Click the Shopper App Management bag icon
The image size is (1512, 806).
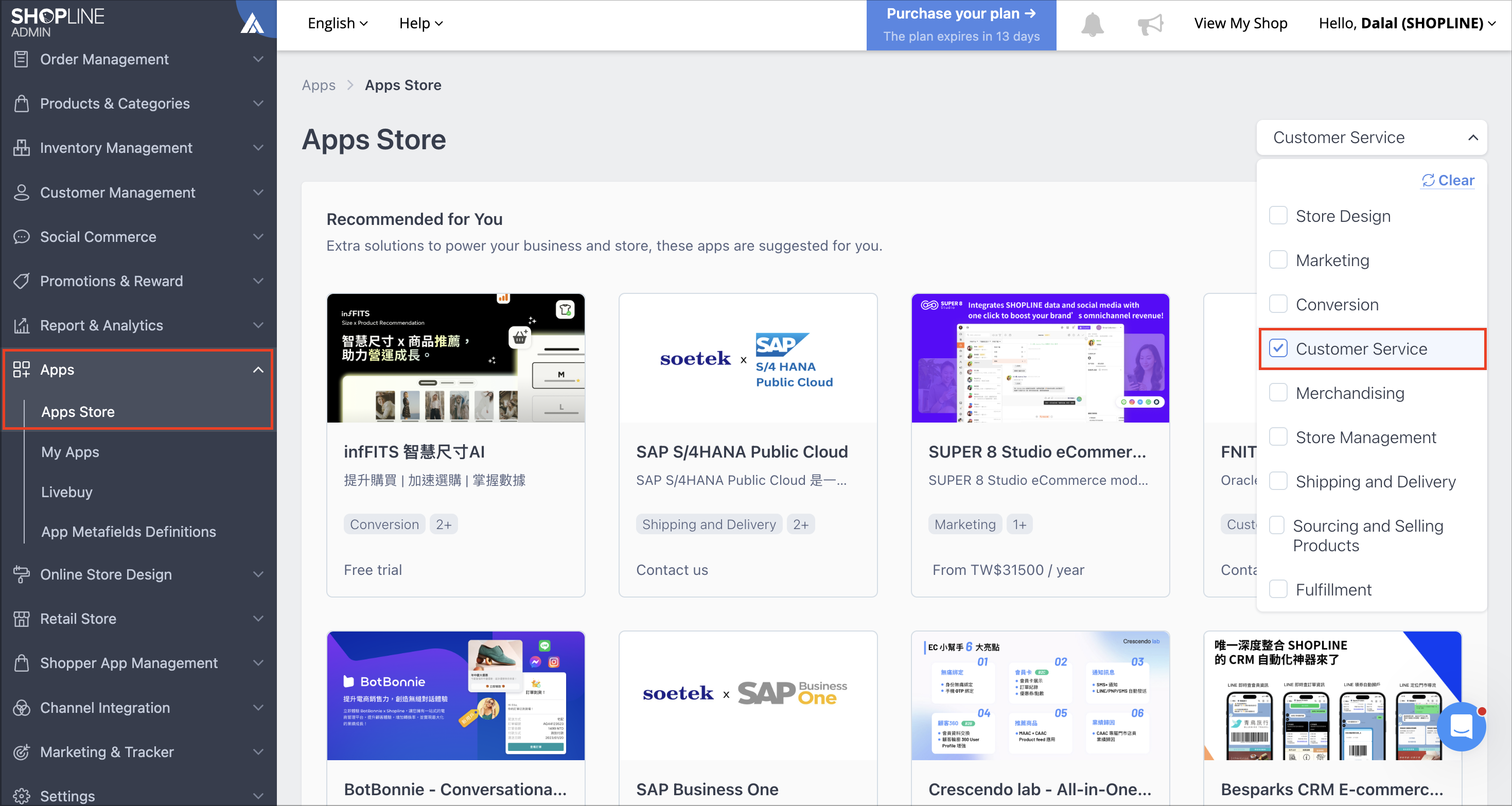click(21, 663)
